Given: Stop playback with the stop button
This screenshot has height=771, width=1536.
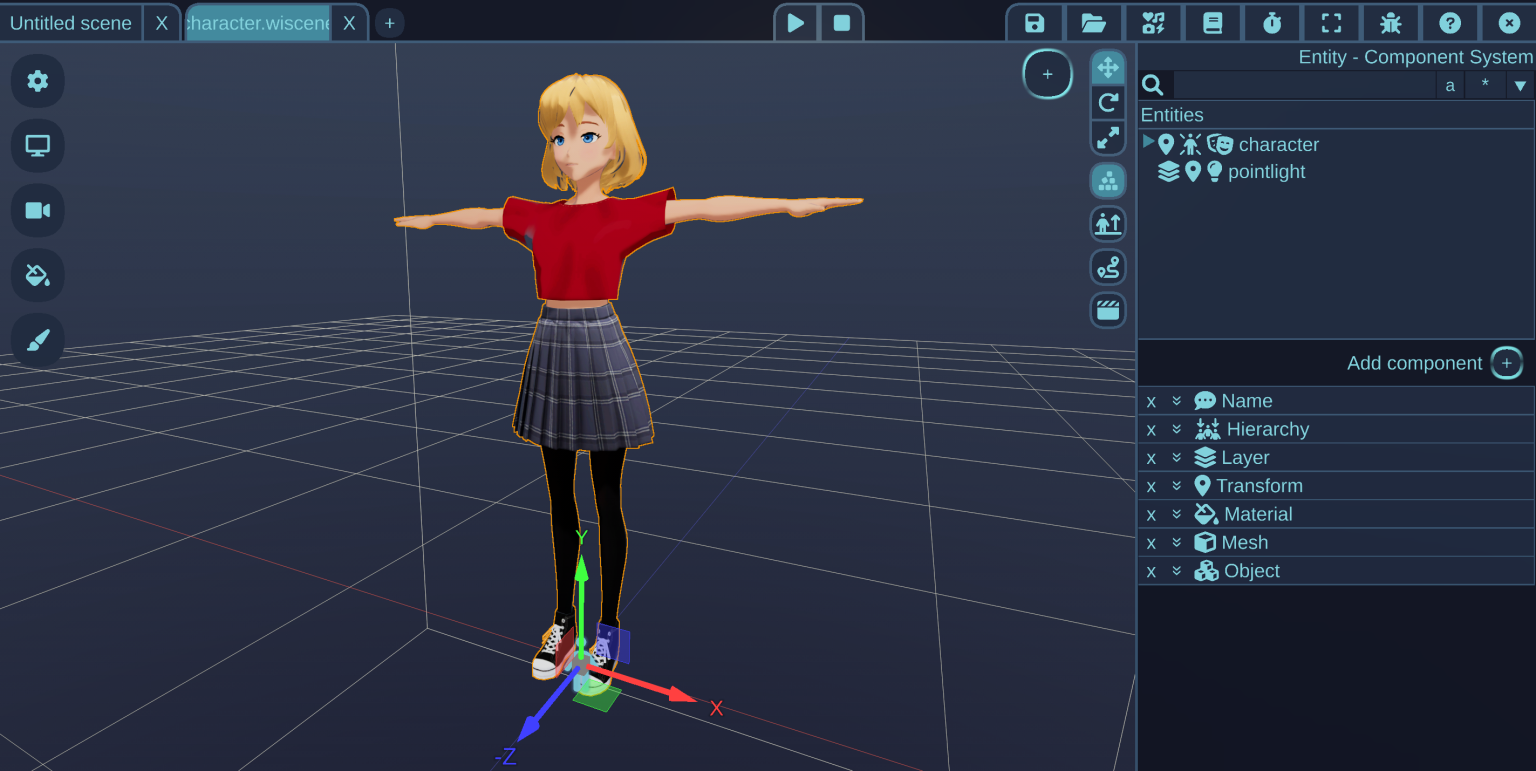Looking at the screenshot, I should 842,23.
